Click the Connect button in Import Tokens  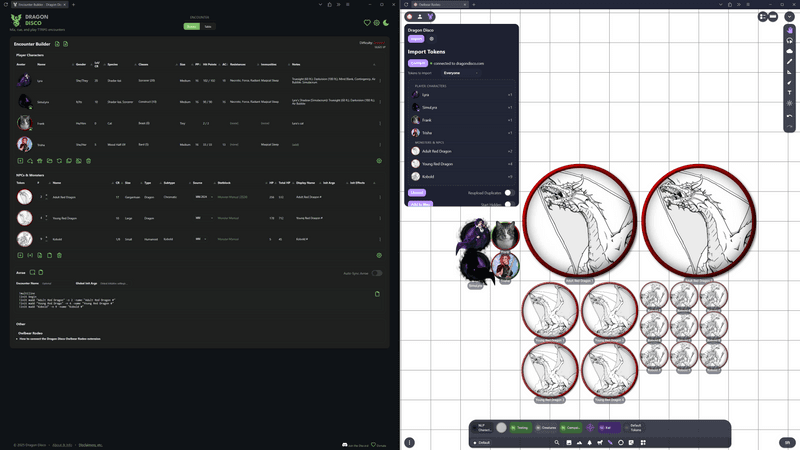[x=418, y=63]
